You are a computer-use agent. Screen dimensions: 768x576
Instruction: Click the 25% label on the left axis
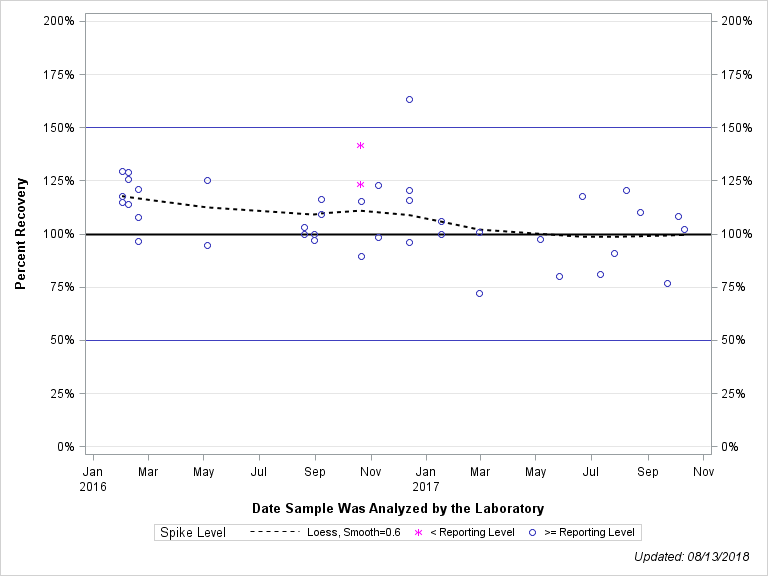click(x=63, y=394)
